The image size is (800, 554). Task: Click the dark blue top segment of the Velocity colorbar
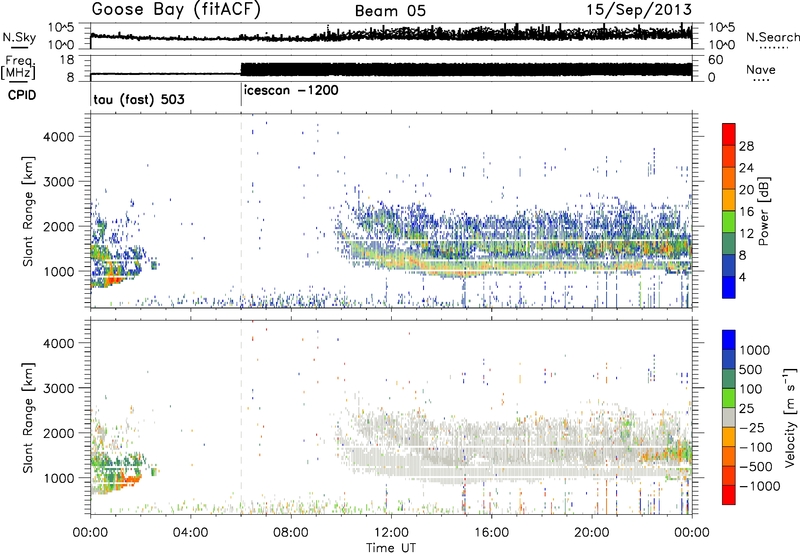tap(729, 340)
